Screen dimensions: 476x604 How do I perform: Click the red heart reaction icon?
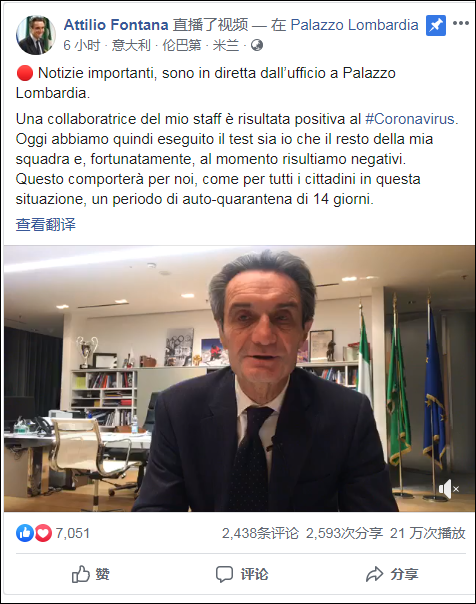click(43, 533)
